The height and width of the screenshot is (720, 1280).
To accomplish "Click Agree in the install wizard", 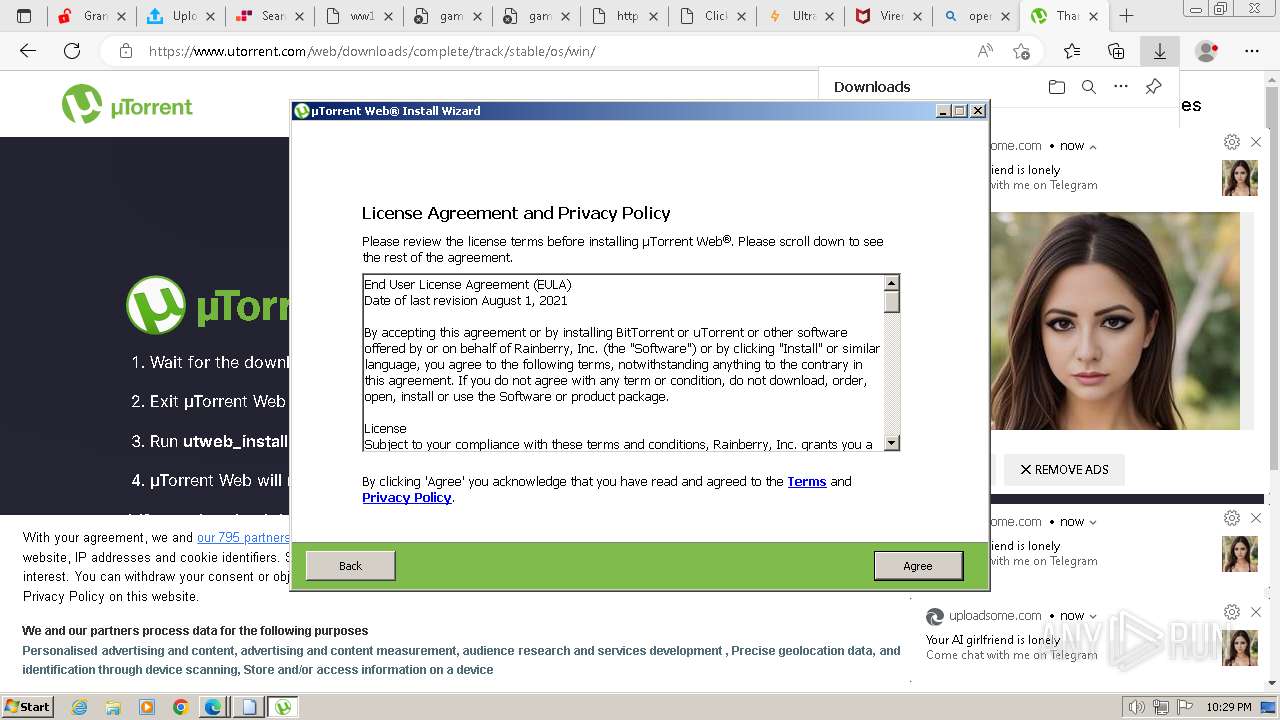I will tap(918, 566).
